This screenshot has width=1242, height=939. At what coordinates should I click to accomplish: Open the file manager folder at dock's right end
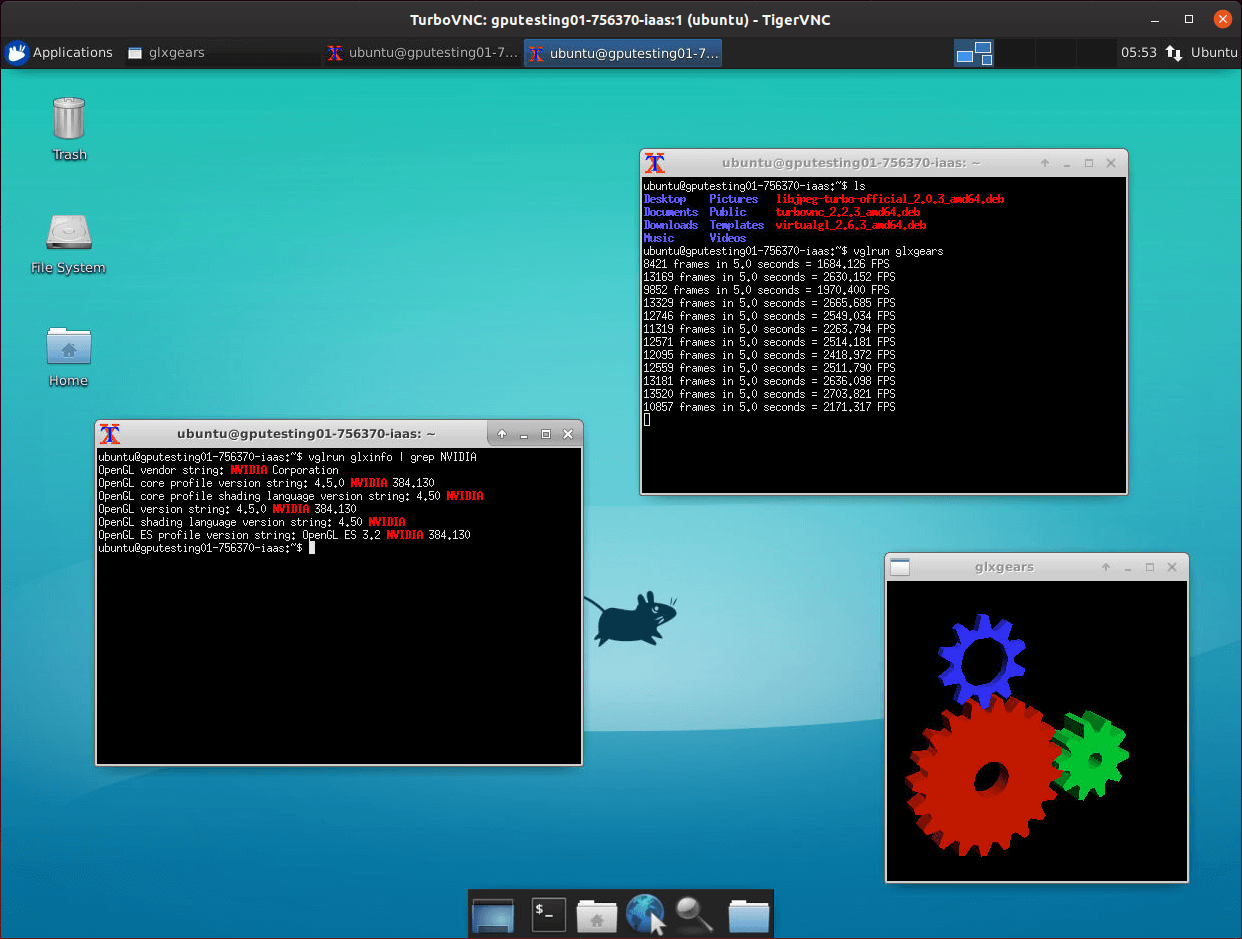748,914
